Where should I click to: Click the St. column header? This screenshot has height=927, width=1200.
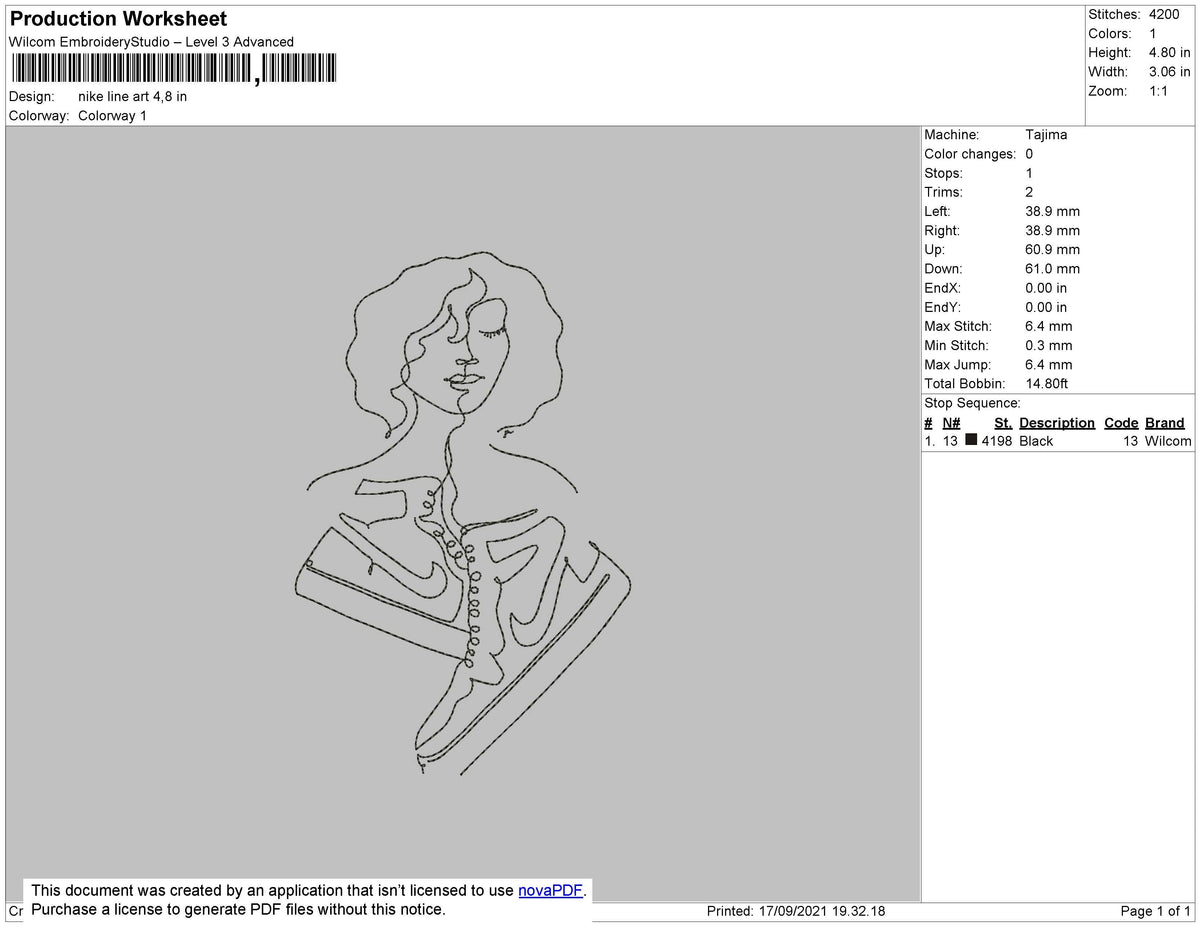click(1003, 422)
